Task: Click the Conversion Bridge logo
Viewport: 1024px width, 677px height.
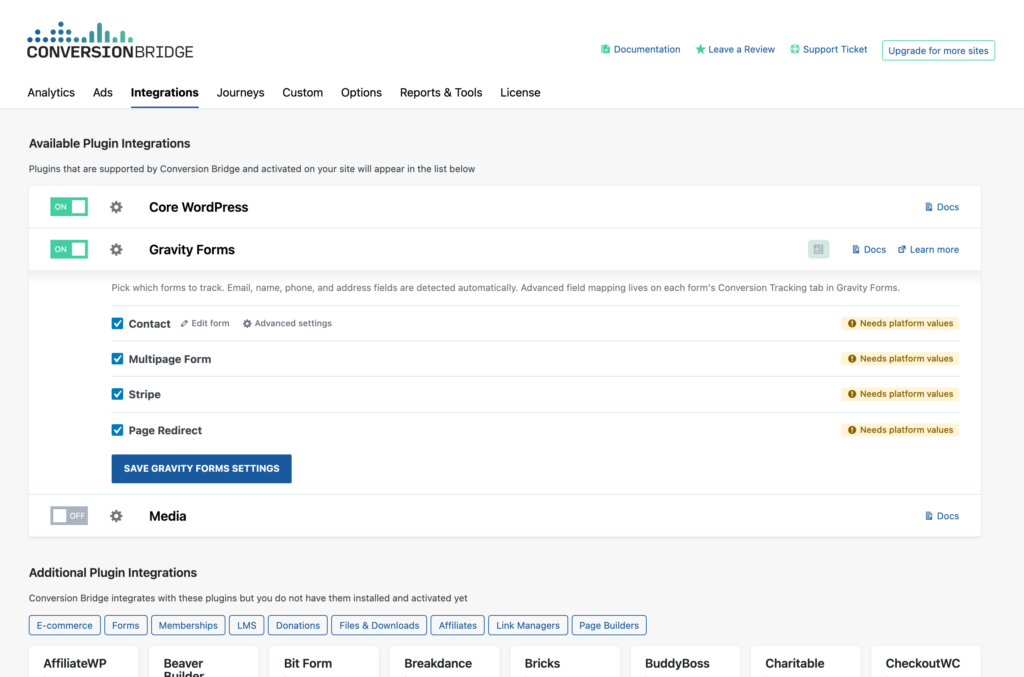Action: (x=110, y=40)
